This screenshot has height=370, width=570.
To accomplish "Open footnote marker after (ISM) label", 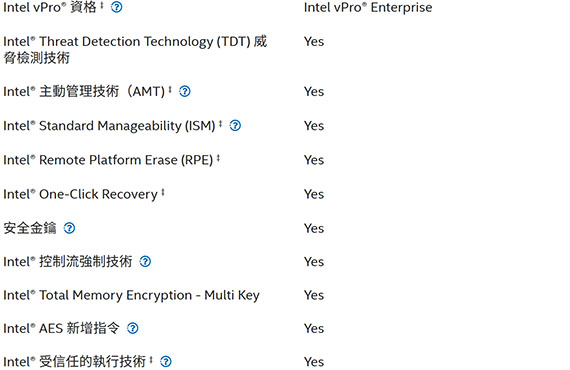I will tap(220, 124).
